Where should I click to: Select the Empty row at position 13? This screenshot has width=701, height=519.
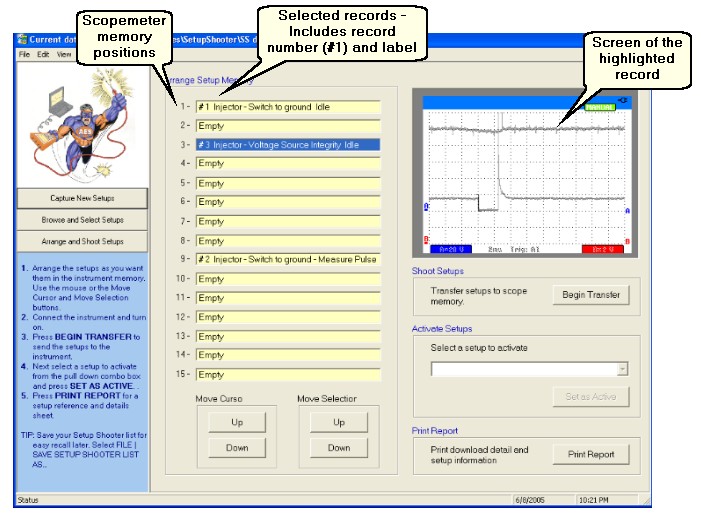(x=288, y=337)
